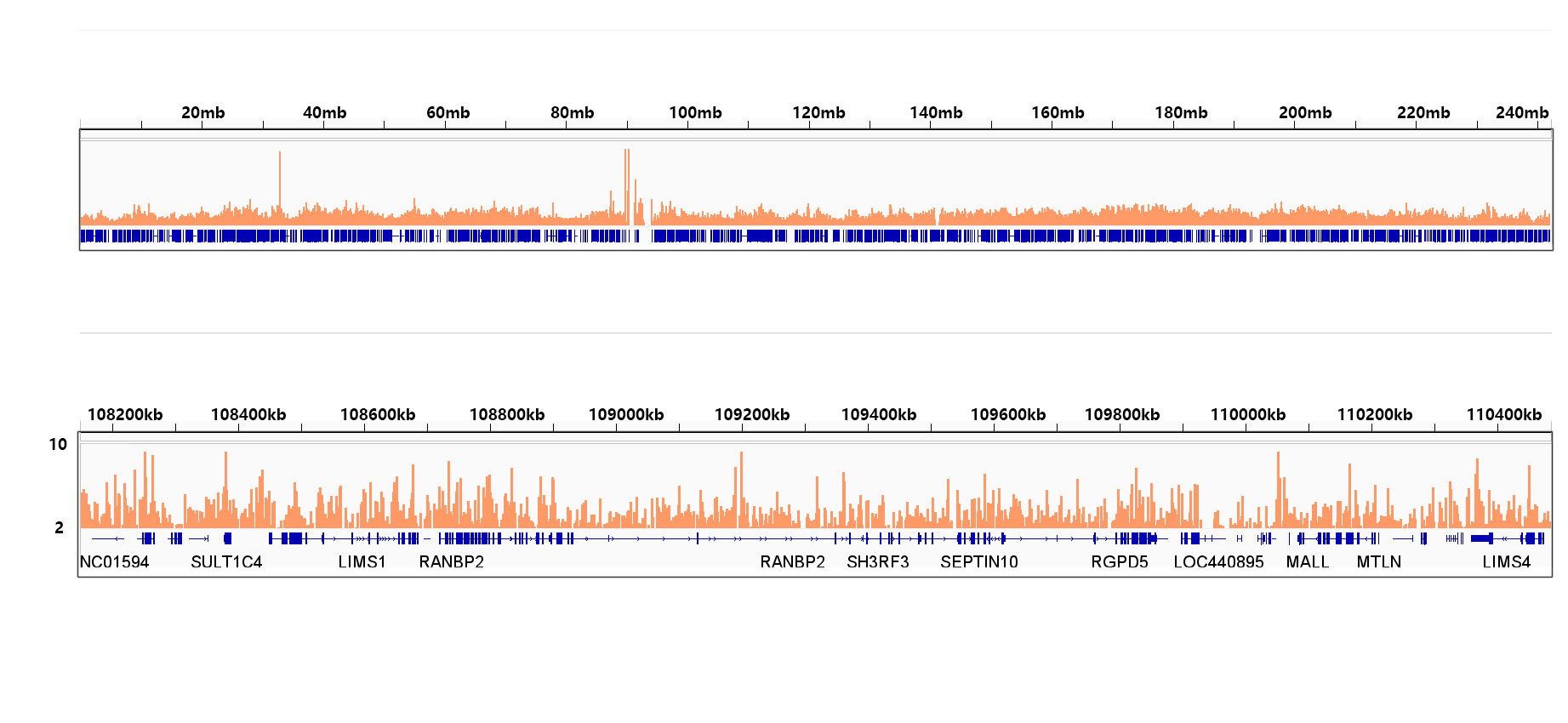Image resolution: width=1568 pixels, height=723 pixels.
Task: Click the 100mb mark on chromosome ruler
Action: [695, 112]
